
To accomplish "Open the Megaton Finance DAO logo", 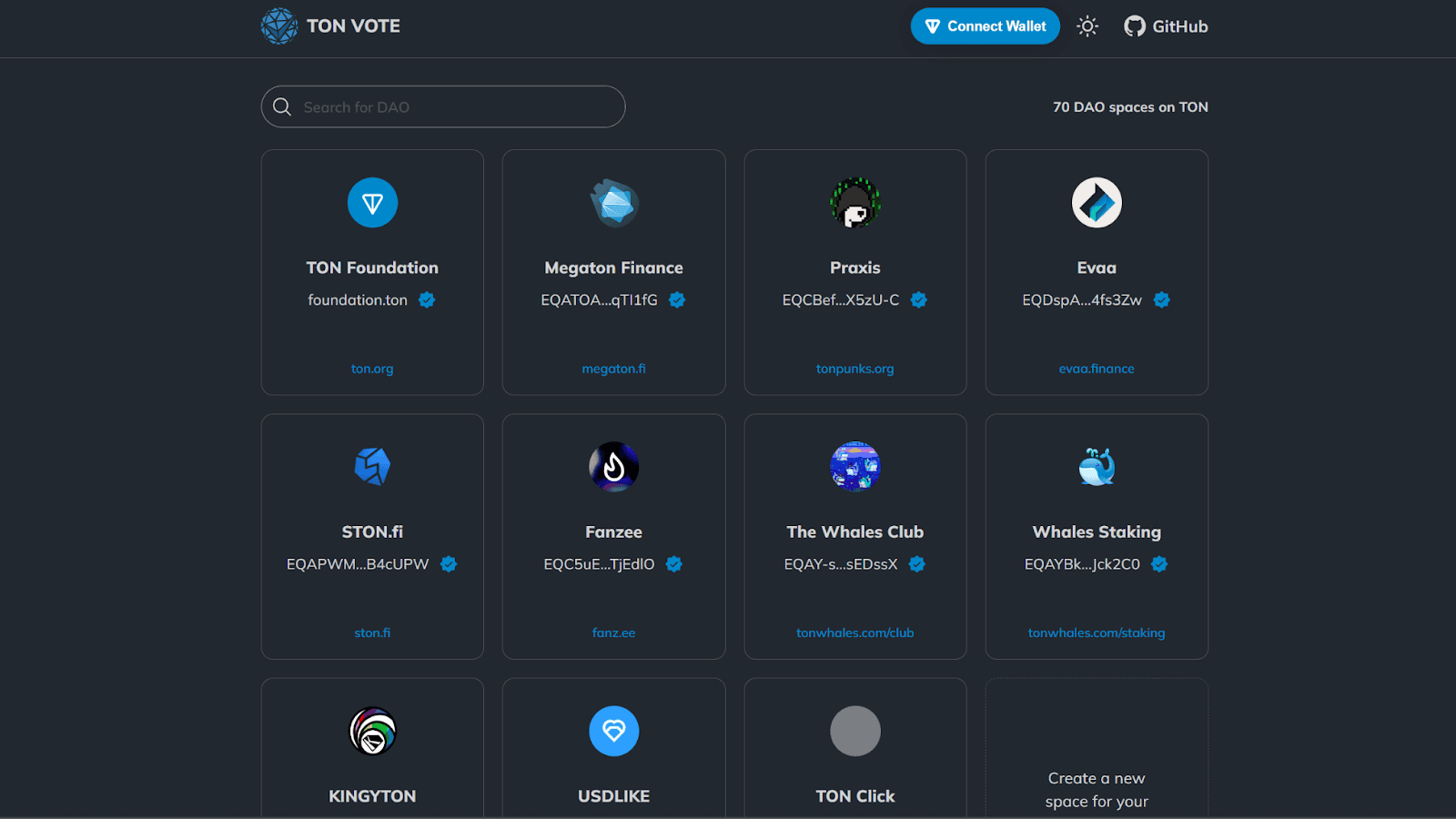I will click(614, 202).
